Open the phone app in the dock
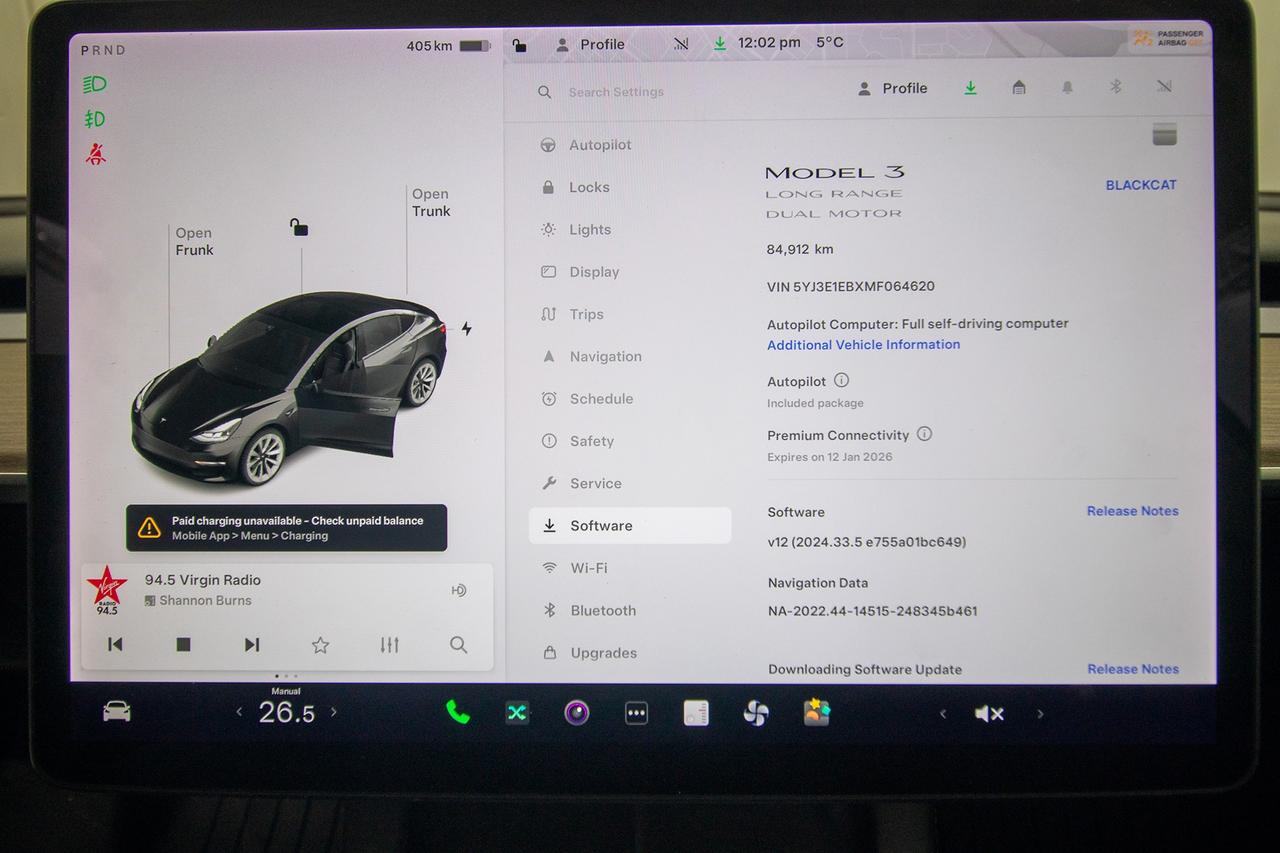 [x=457, y=712]
